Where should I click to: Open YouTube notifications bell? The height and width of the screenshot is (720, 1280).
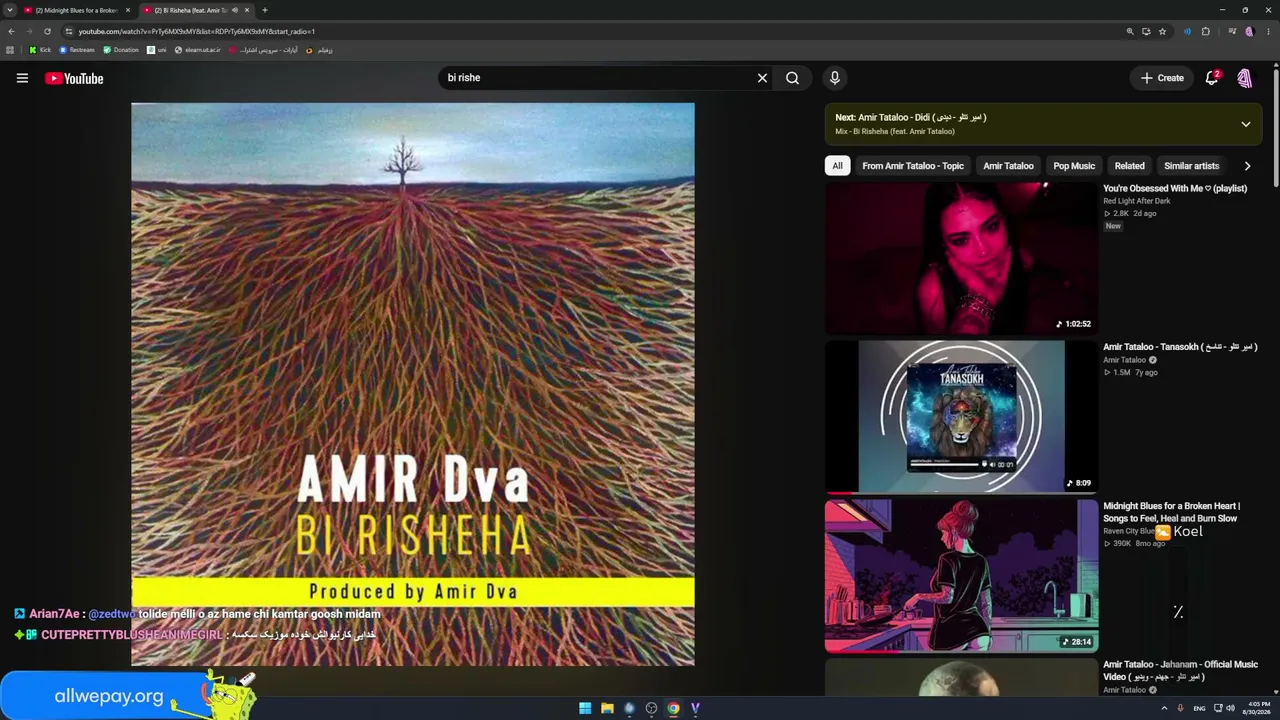[x=1212, y=78]
